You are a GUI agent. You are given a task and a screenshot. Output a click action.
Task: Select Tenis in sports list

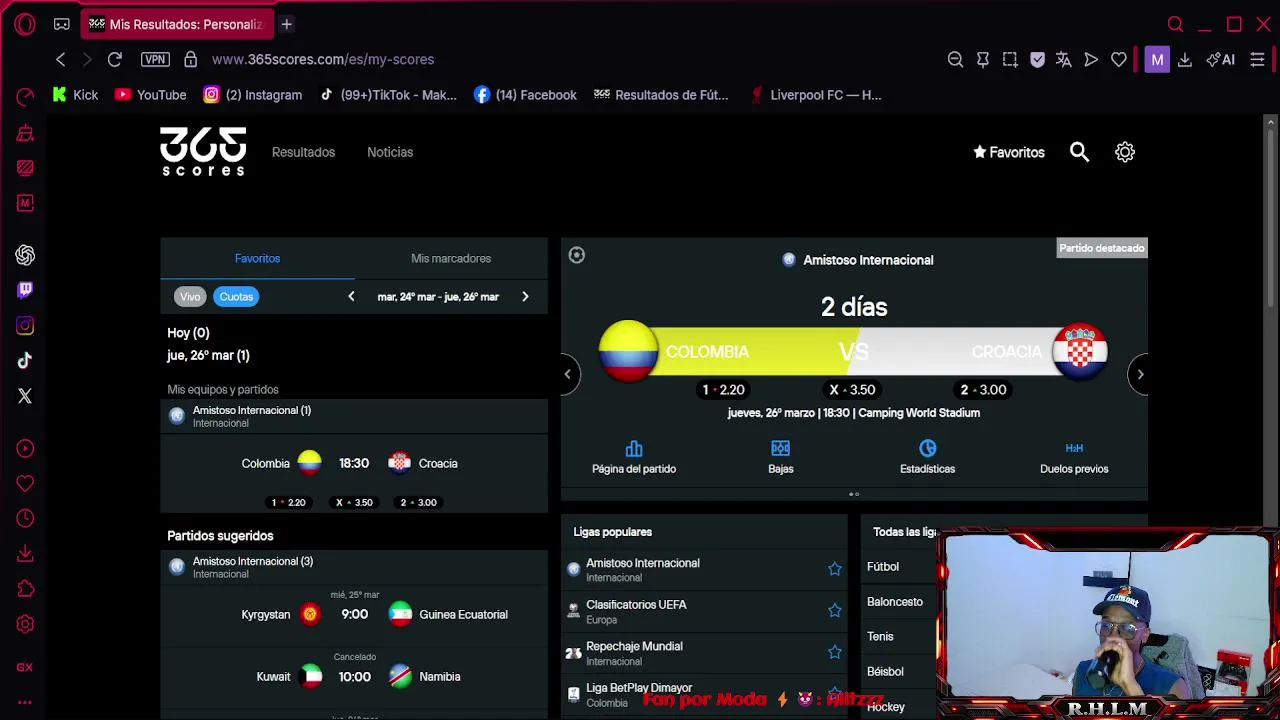[880, 636]
